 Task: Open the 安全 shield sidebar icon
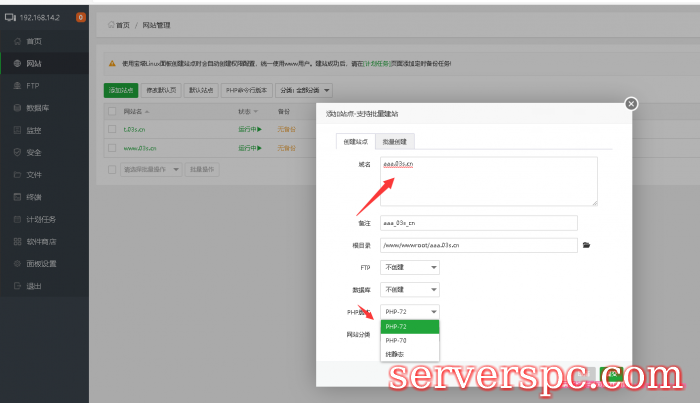[15, 152]
